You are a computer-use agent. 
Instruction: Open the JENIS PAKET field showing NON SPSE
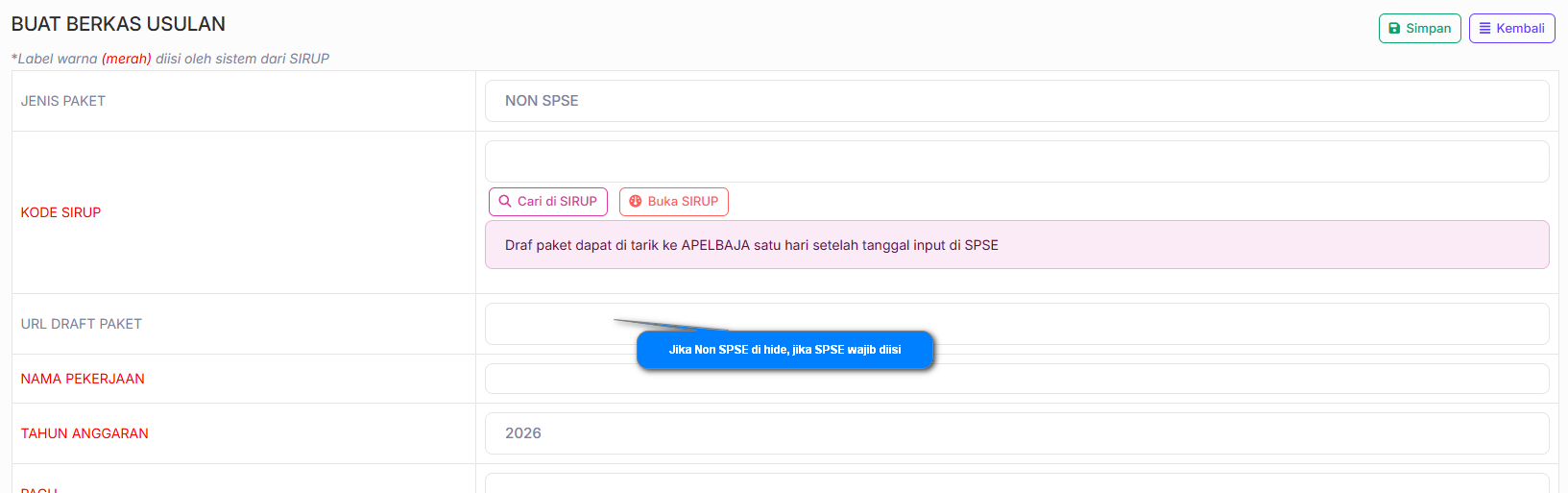point(1016,101)
